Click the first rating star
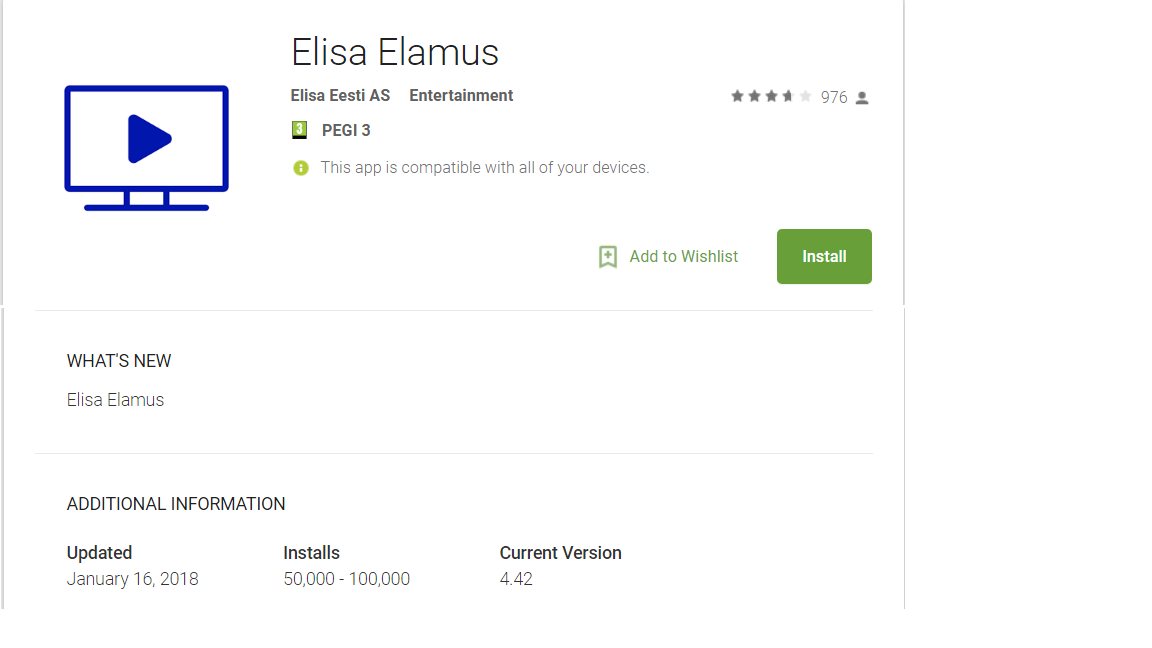Image resolution: width=1152 pixels, height=648 pixels. 737,96
